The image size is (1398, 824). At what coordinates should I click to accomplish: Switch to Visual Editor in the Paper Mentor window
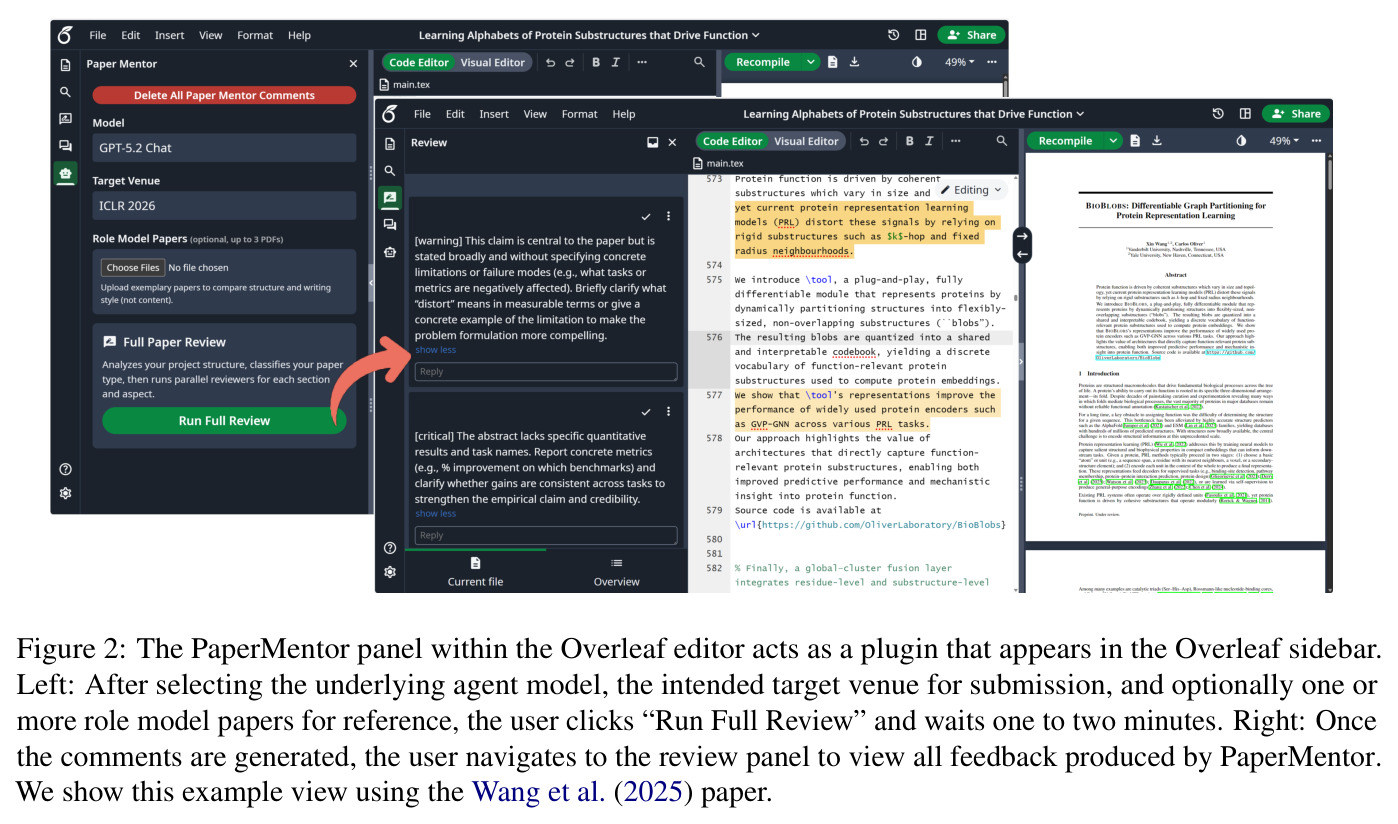(492, 62)
